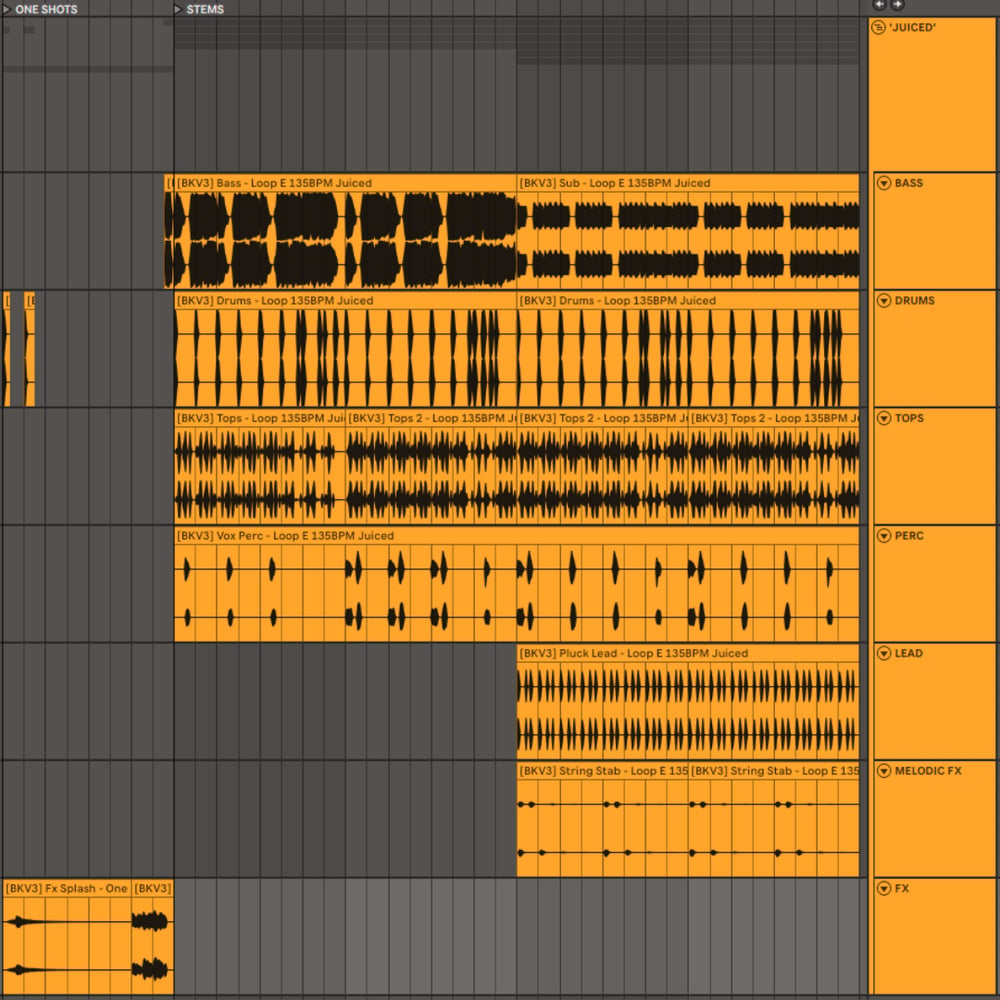The height and width of the screenshot is (1000, 1000).
Task: Start playback from the STEMS locator
Action: pos(178,9)
